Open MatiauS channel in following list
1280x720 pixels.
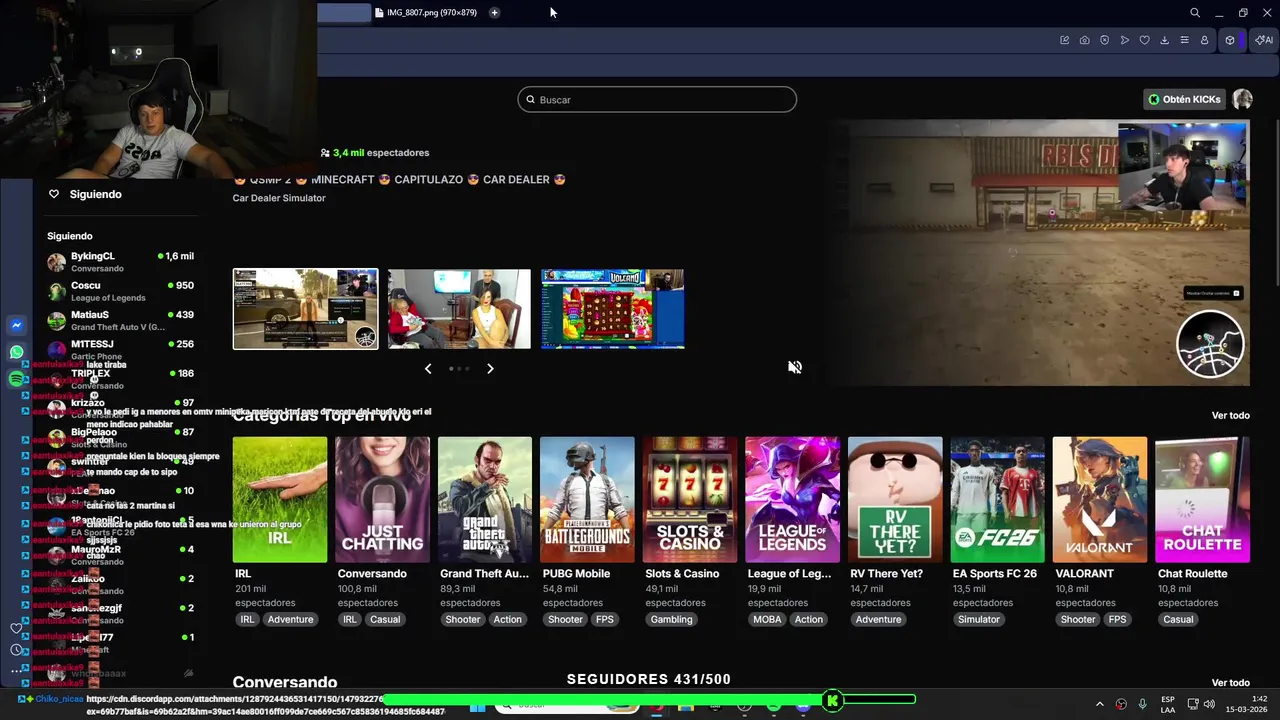[120, 320]
